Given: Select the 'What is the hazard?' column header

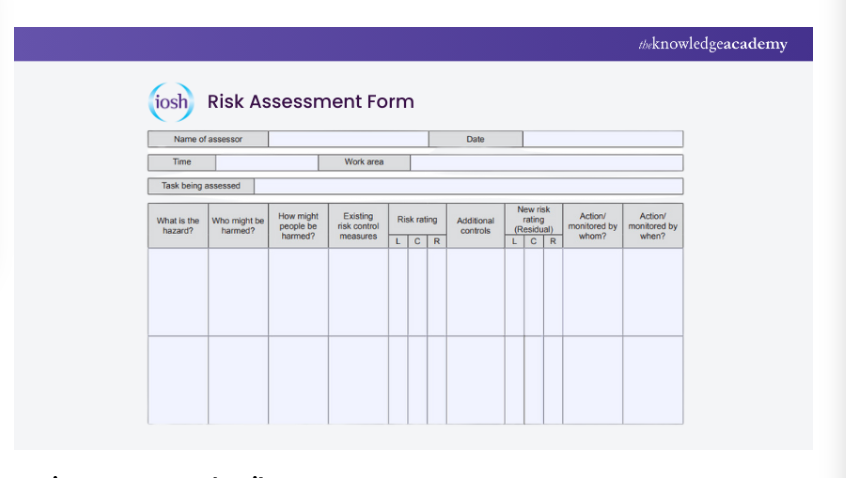Looking at the screenshot, I should [178, 226].
